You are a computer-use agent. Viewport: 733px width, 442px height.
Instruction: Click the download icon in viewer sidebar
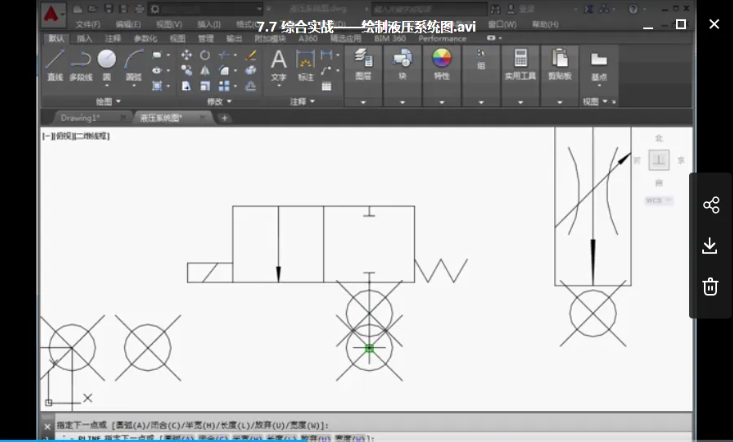(710, 246)
